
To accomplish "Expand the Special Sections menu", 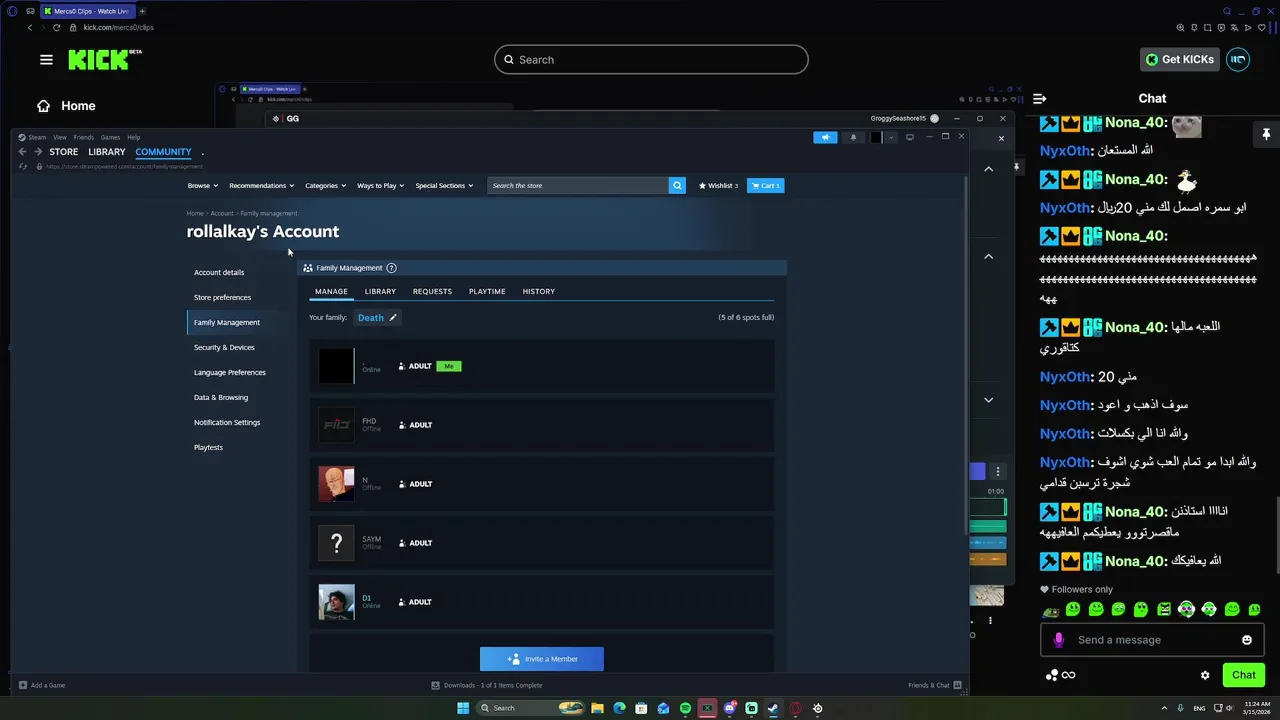I will coord(444,185).
